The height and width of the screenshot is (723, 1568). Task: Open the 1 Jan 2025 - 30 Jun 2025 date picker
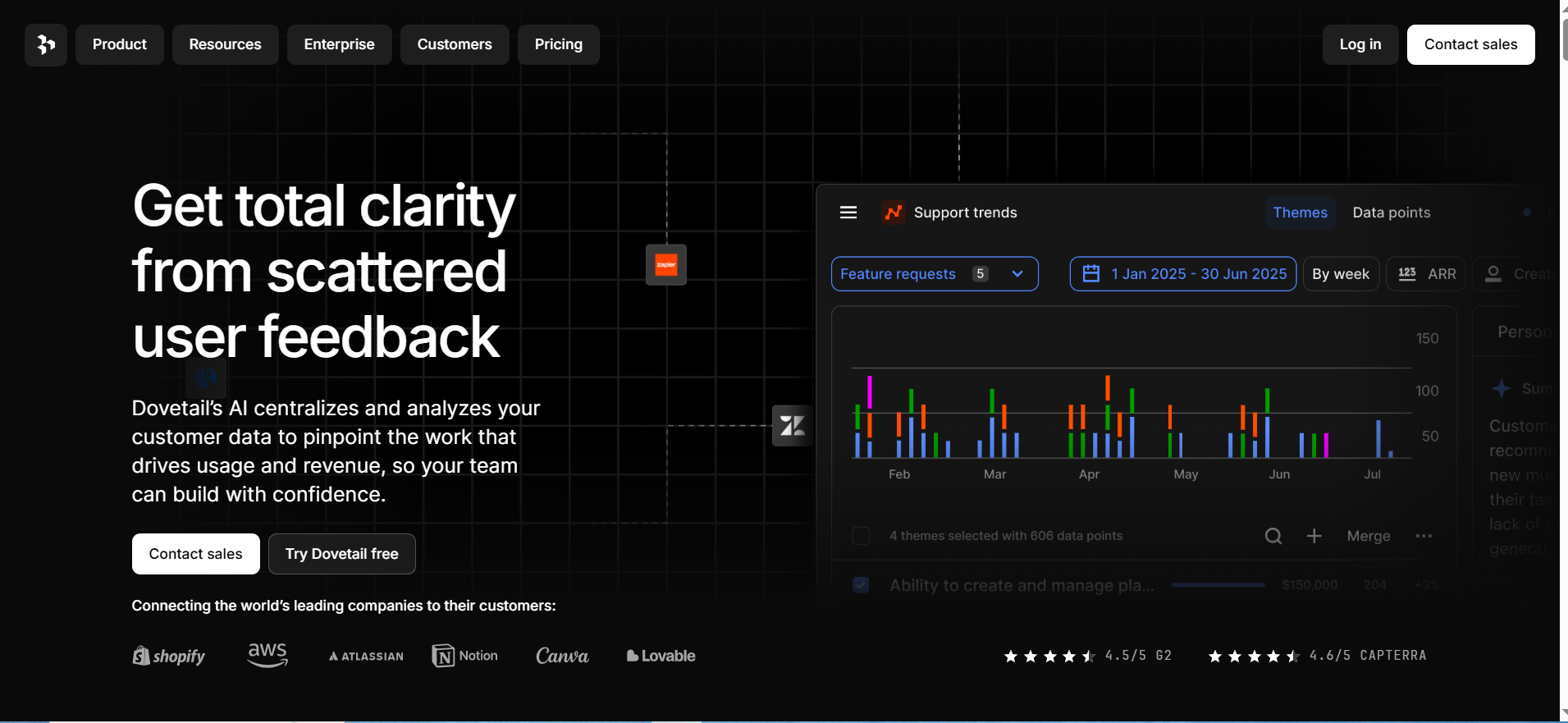(x=1183, y=274)
